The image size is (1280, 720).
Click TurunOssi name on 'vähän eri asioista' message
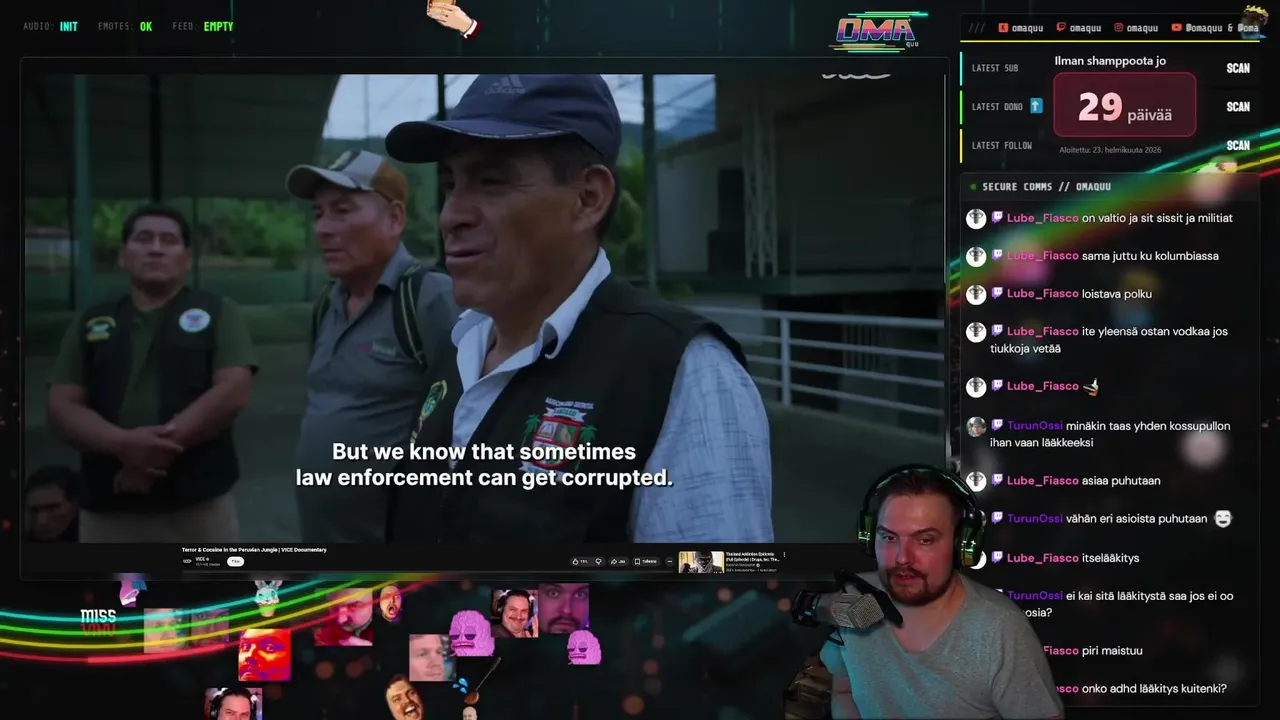(x=1036, y=519)
